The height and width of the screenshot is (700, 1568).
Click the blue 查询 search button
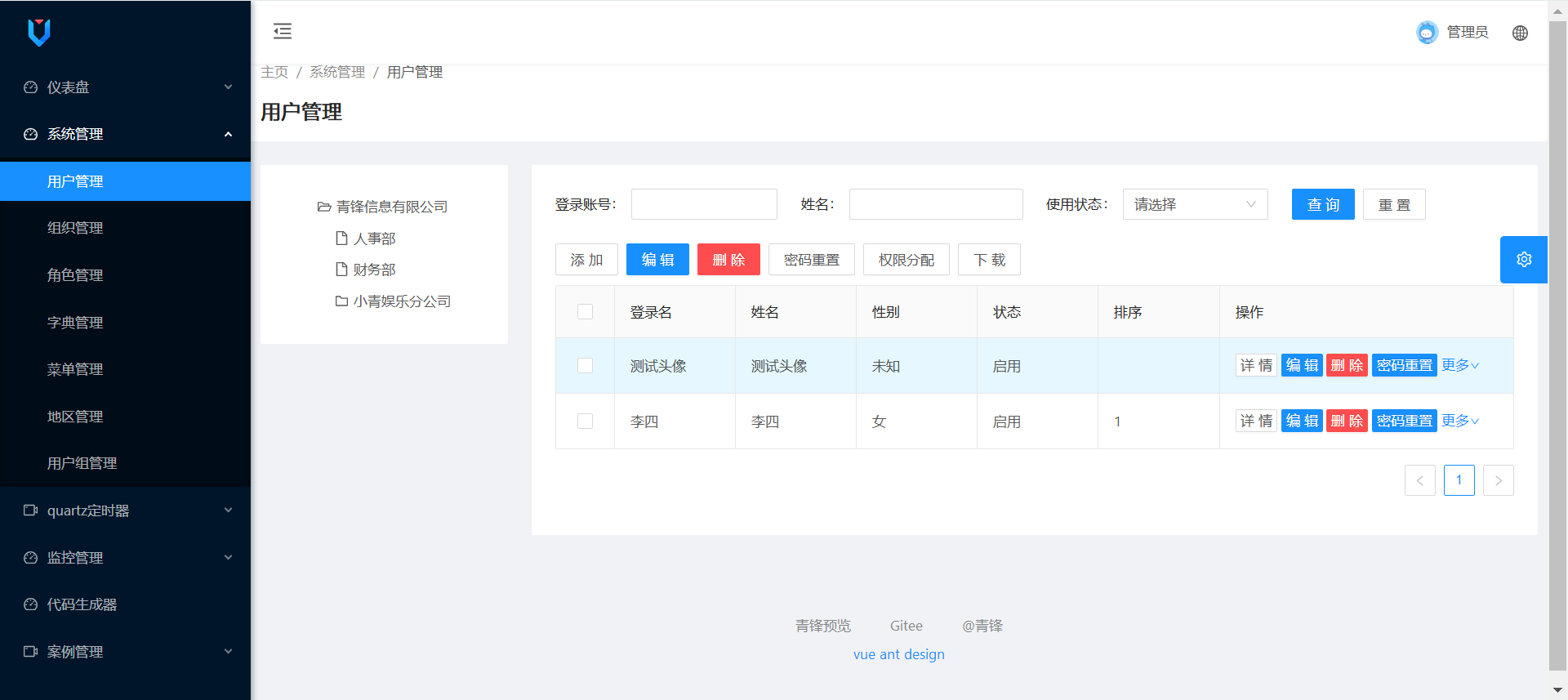point(1323,204)
